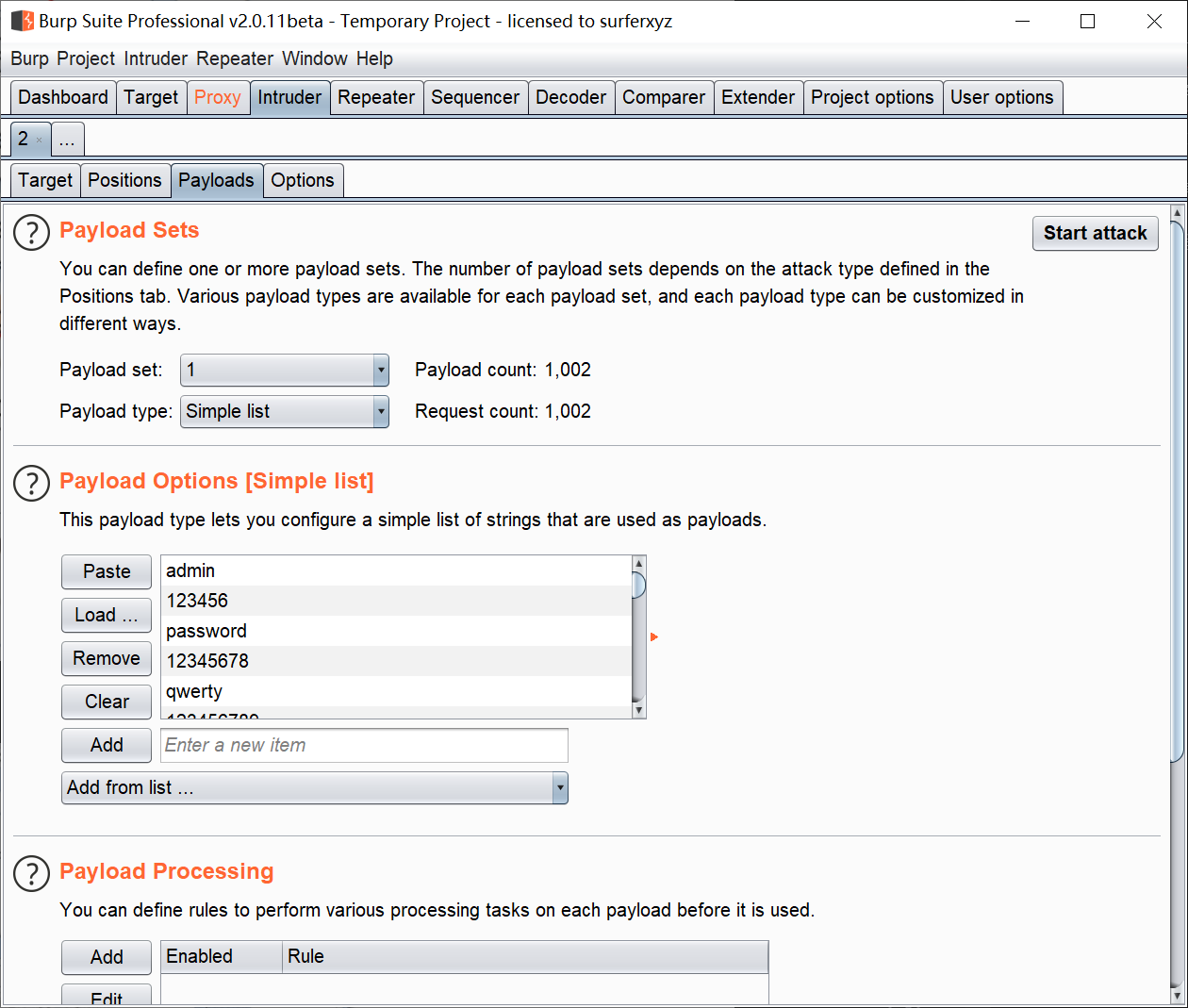Open the User options tab

tap(1002, 97)
